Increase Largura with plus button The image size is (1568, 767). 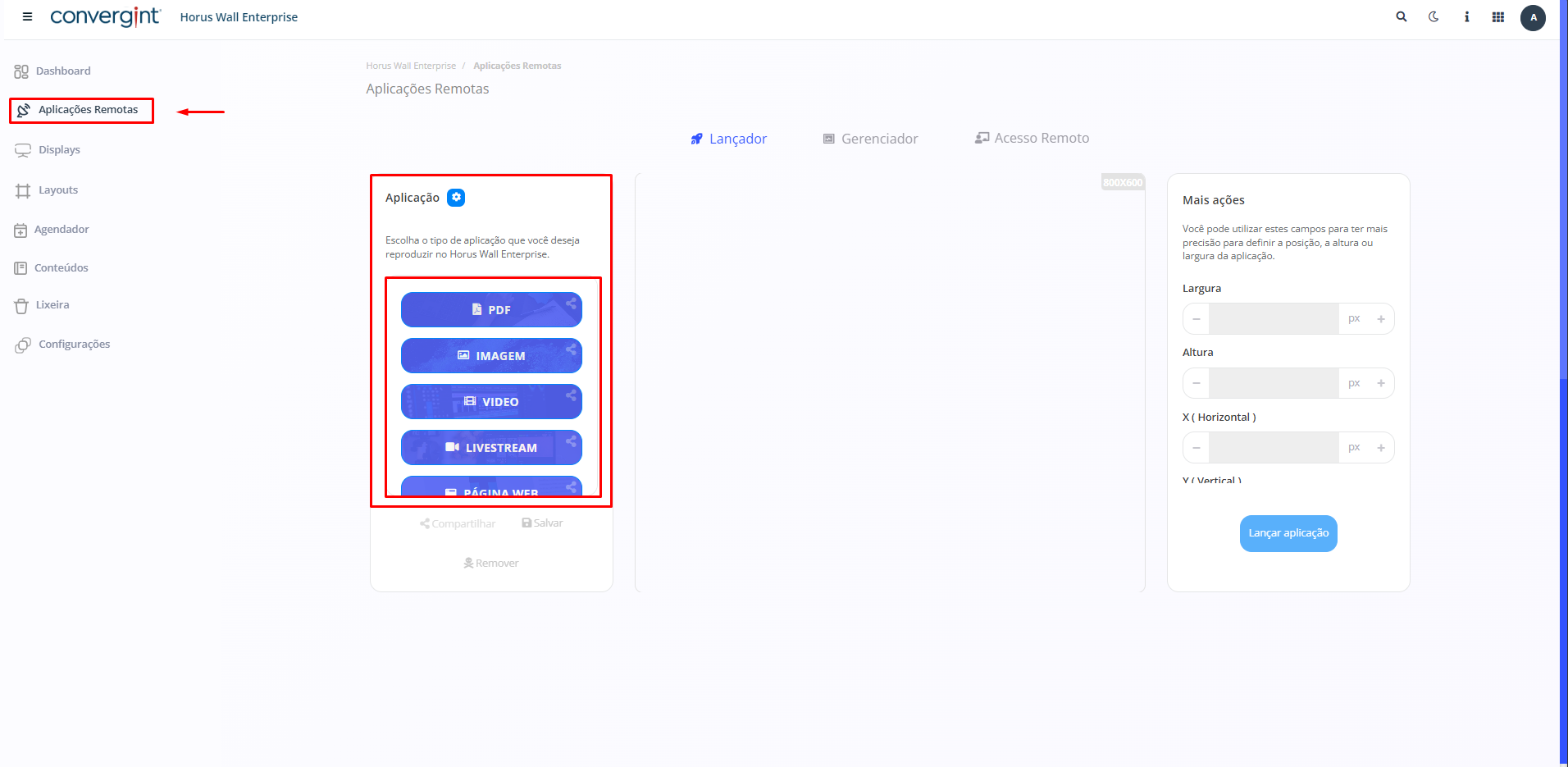(x=1381, y=319)
